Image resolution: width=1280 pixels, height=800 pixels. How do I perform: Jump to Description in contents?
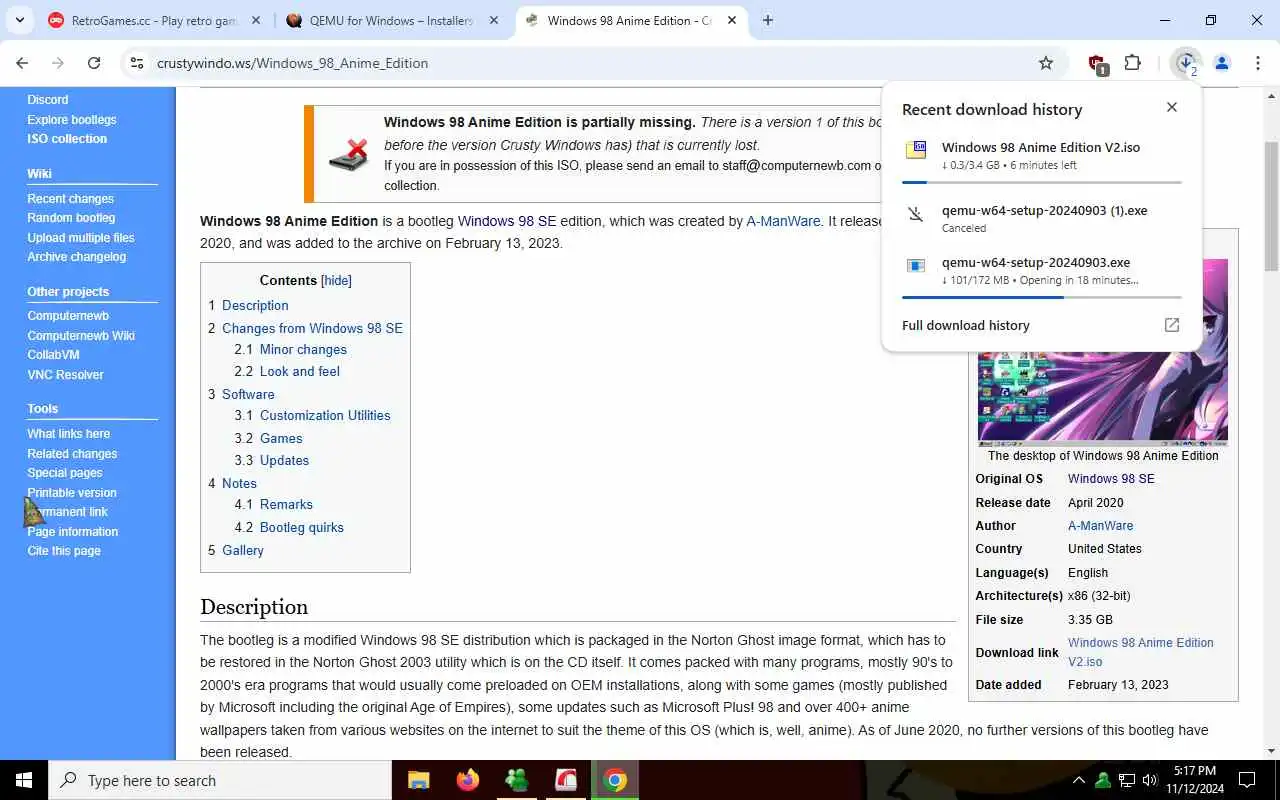pyautogui.click(x=255, y=305)
